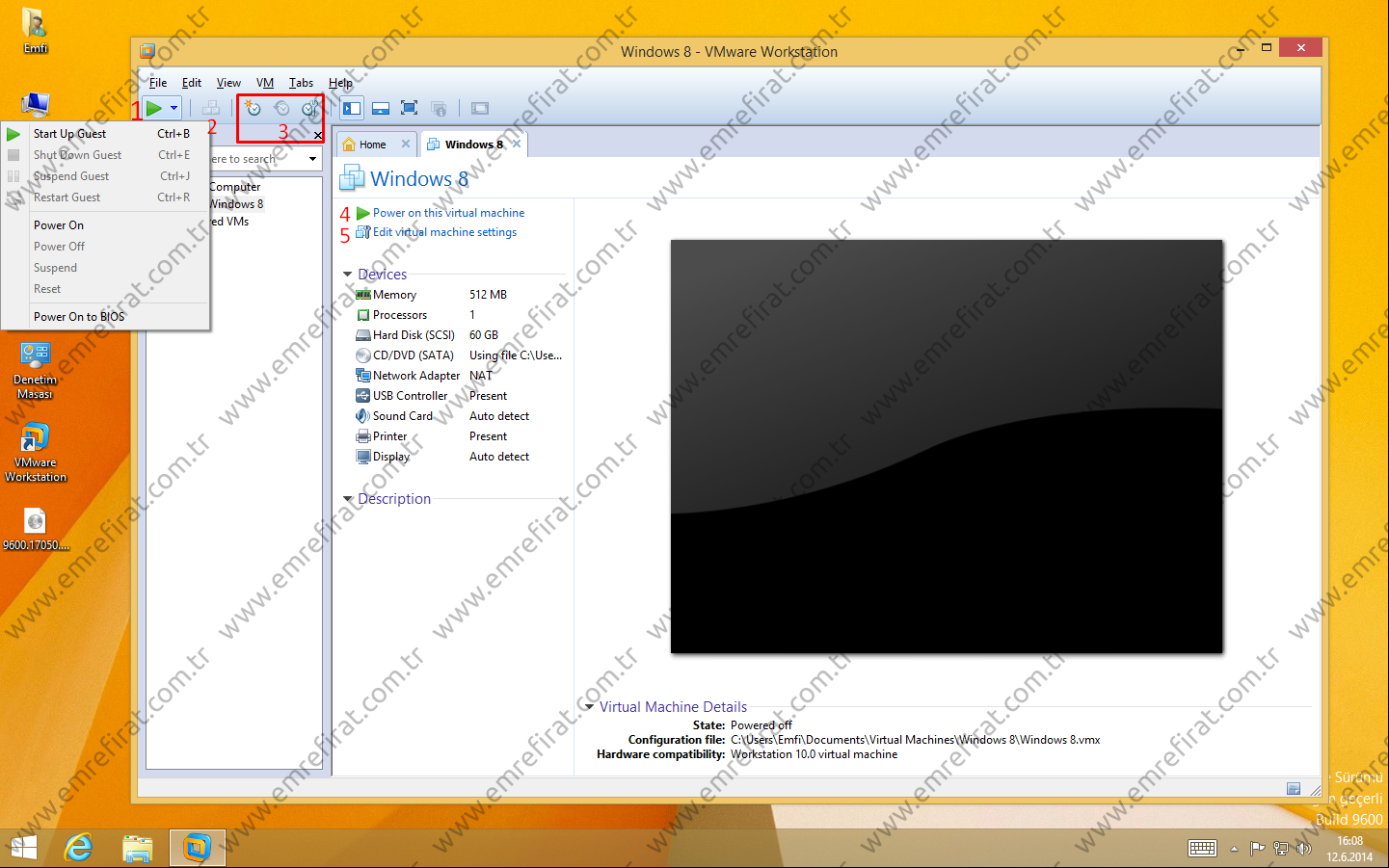Collapse the Devices section
1389x868 pixels.
[348, 275]
